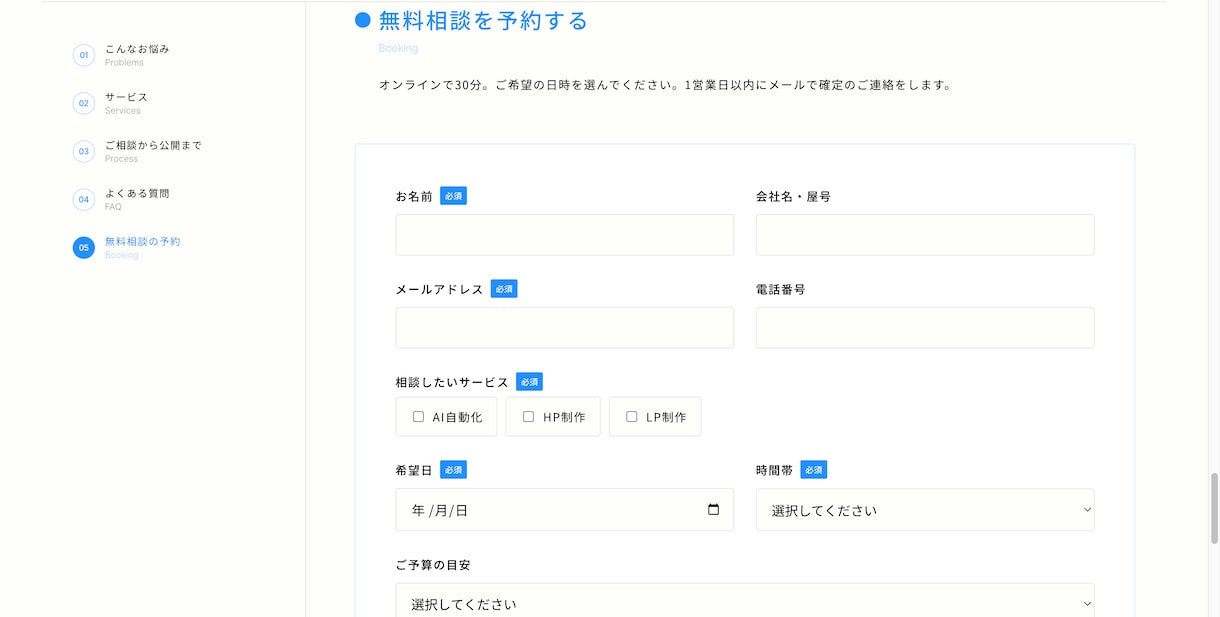1220x617 pixels.
Task: Click the highlighted 05 step circle
Action: tap(84, 247)
